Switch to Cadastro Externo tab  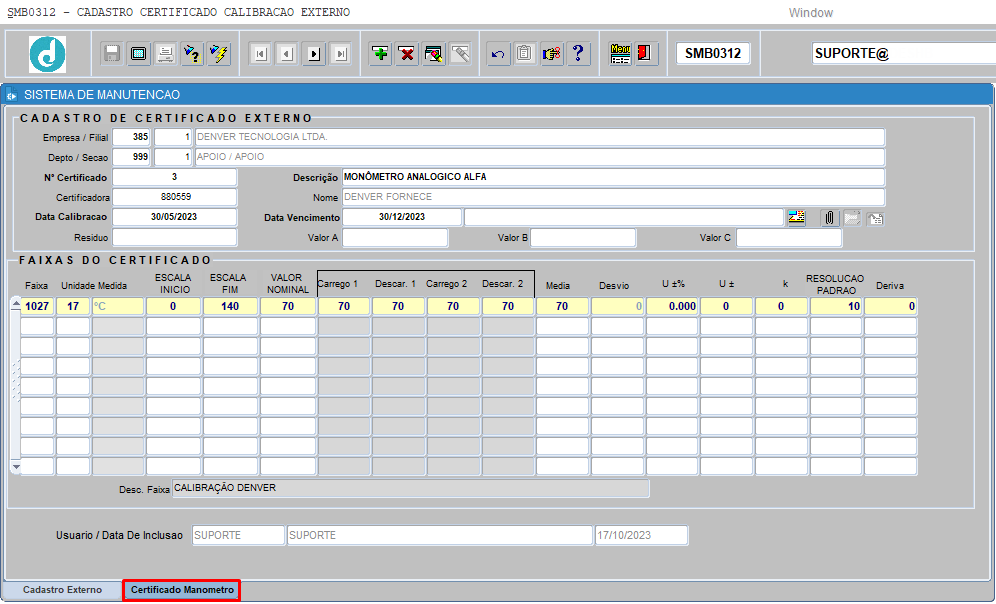pos(62,590)
